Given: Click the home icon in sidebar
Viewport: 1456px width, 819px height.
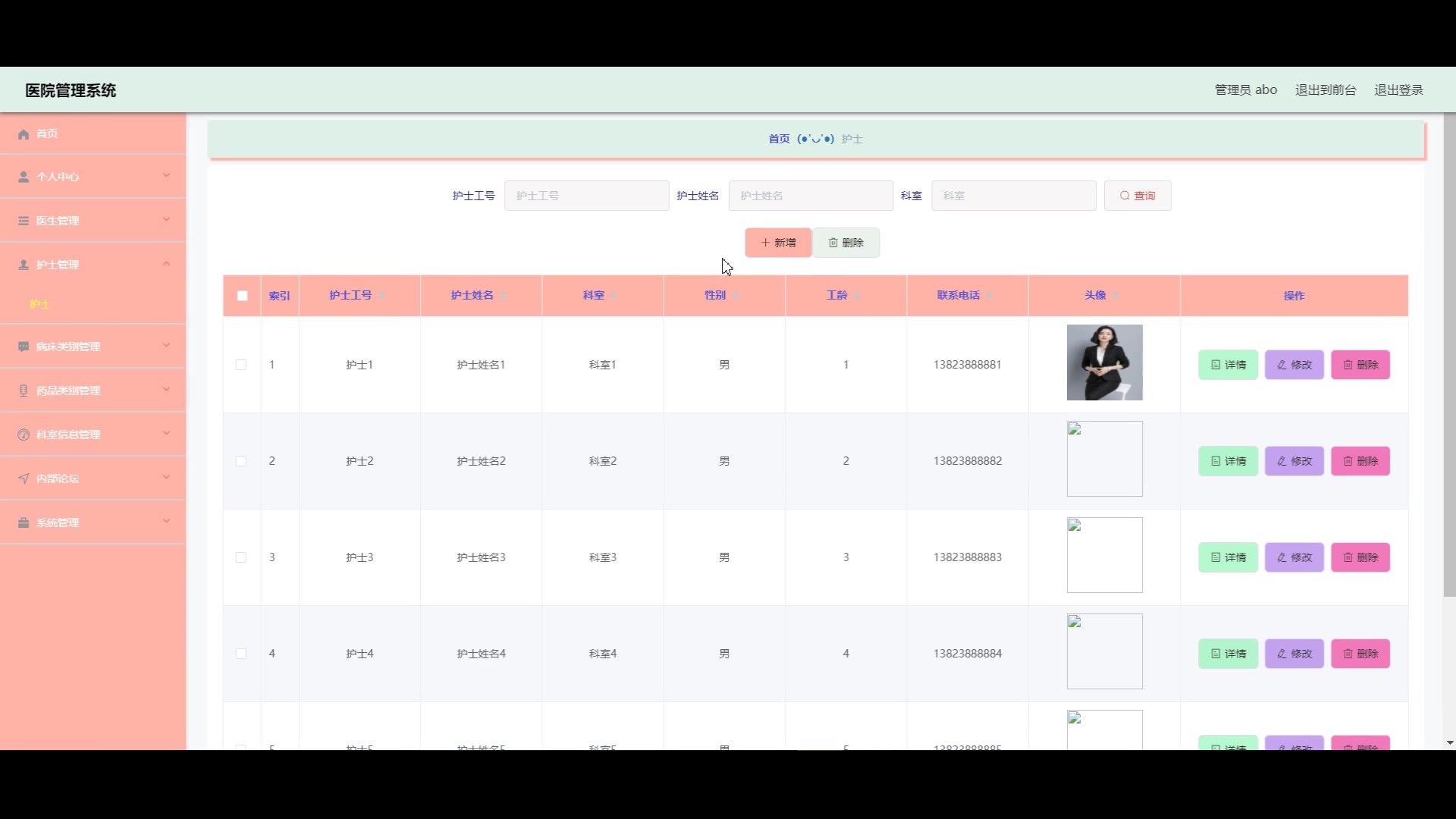Looking at the screenshot, I should (24, 134).
